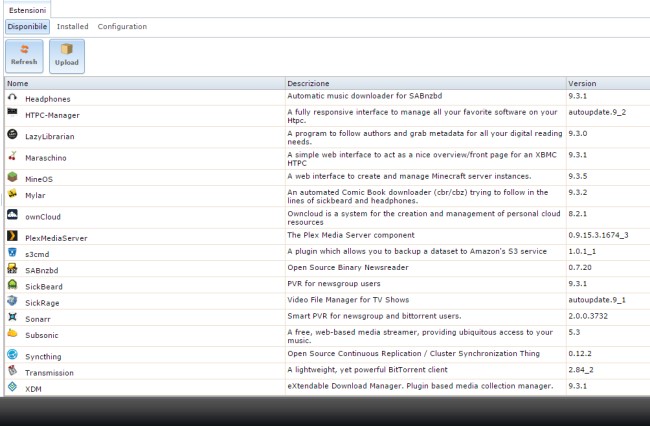Click 'A lightweight, yet powerful BitTorrent client'
The height and width of the screenshot is (426, 650).
coord(367,370)
